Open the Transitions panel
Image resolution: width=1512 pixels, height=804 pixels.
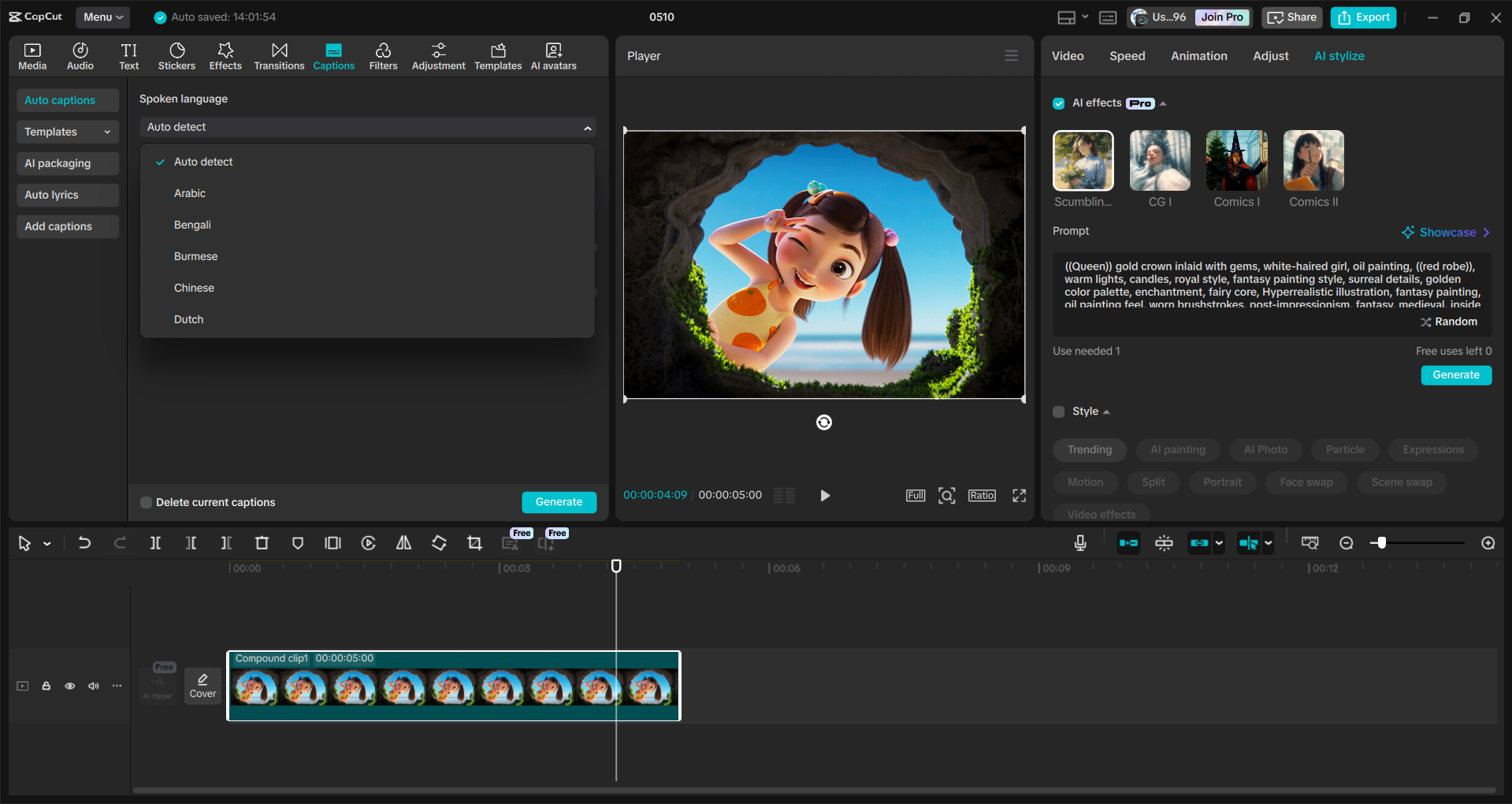pos(279,55)
